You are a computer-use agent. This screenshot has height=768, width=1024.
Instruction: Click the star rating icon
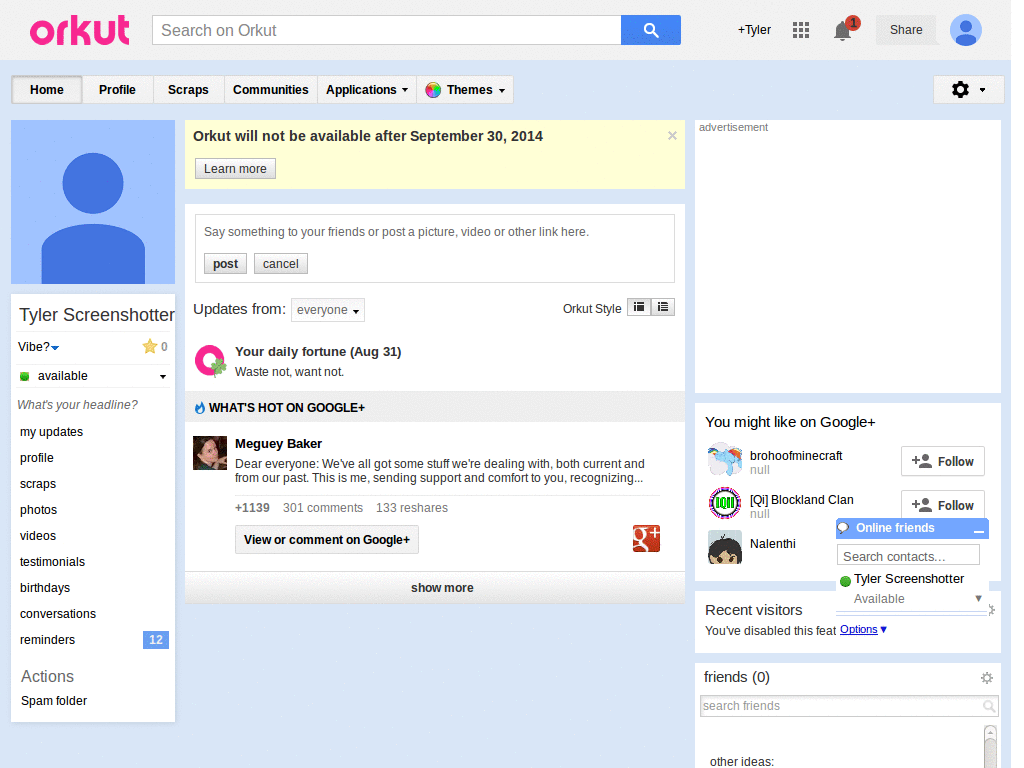150,346
